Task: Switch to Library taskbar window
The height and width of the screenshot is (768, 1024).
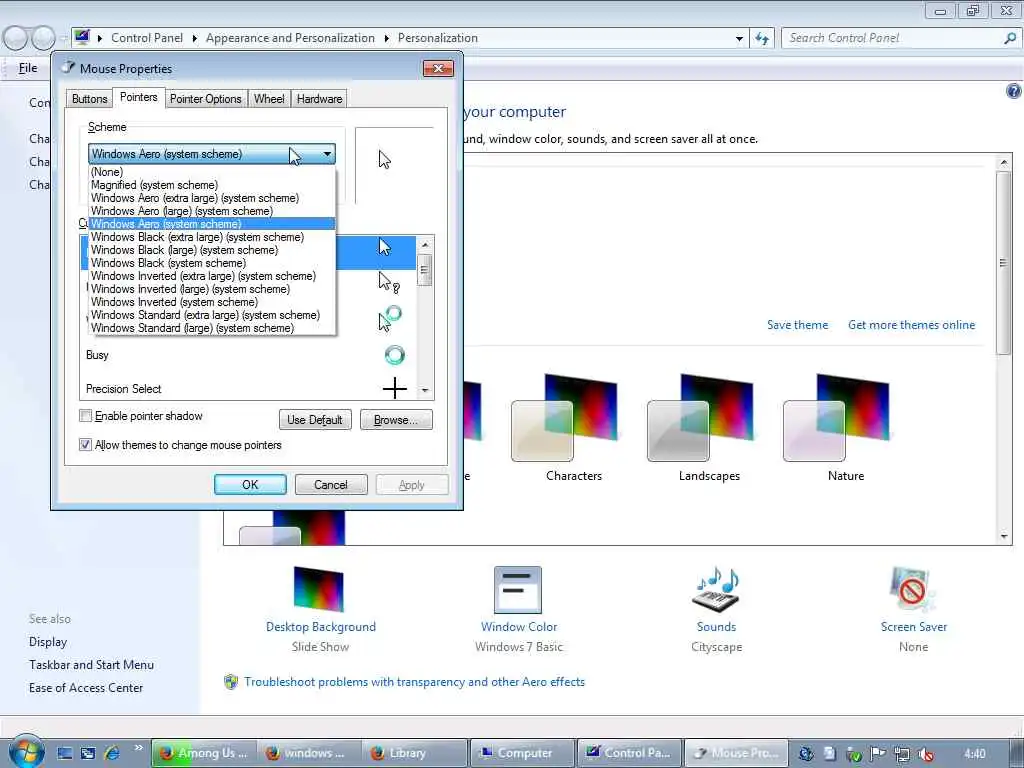Action: (x=415, y=753)
